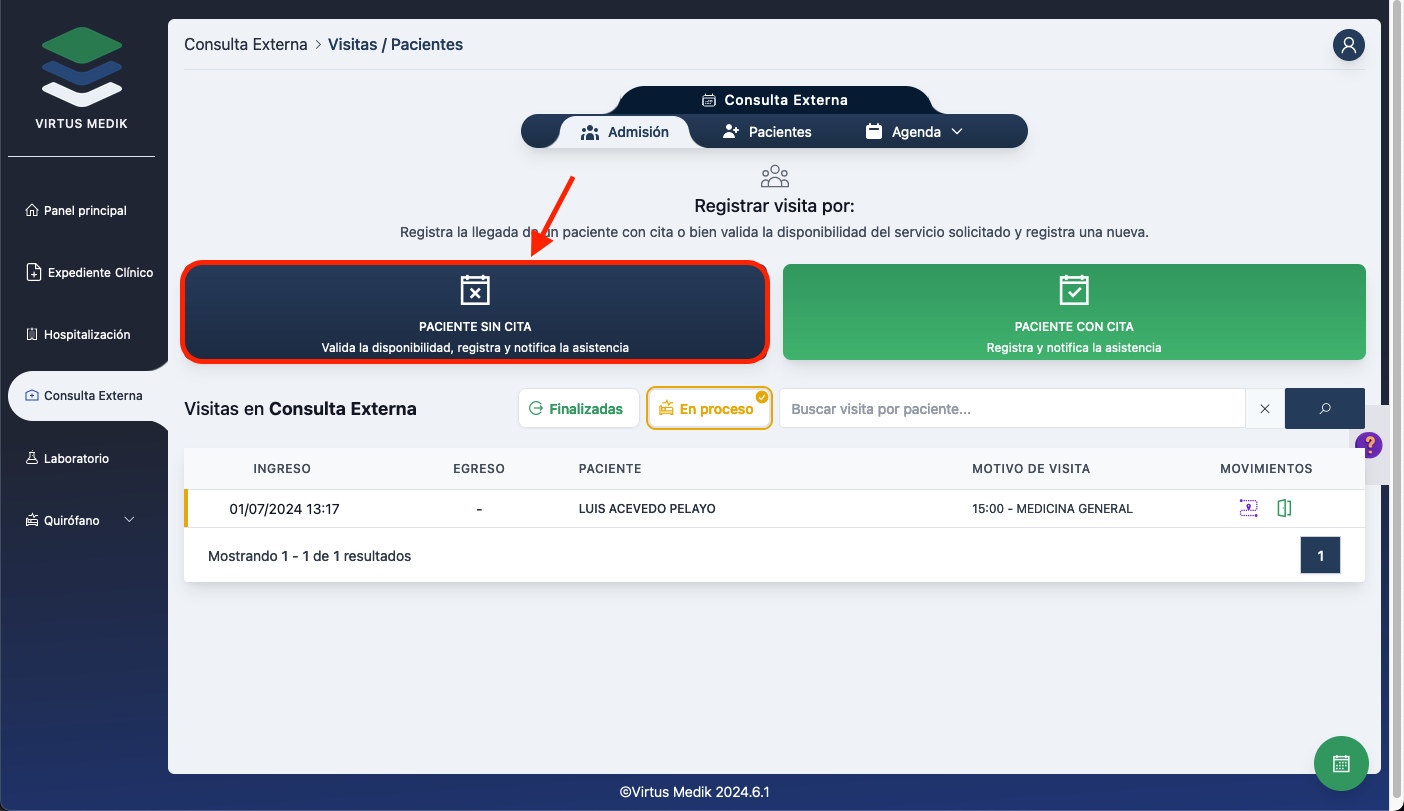Click the Consulta Externa breadcrumb link

246,44
